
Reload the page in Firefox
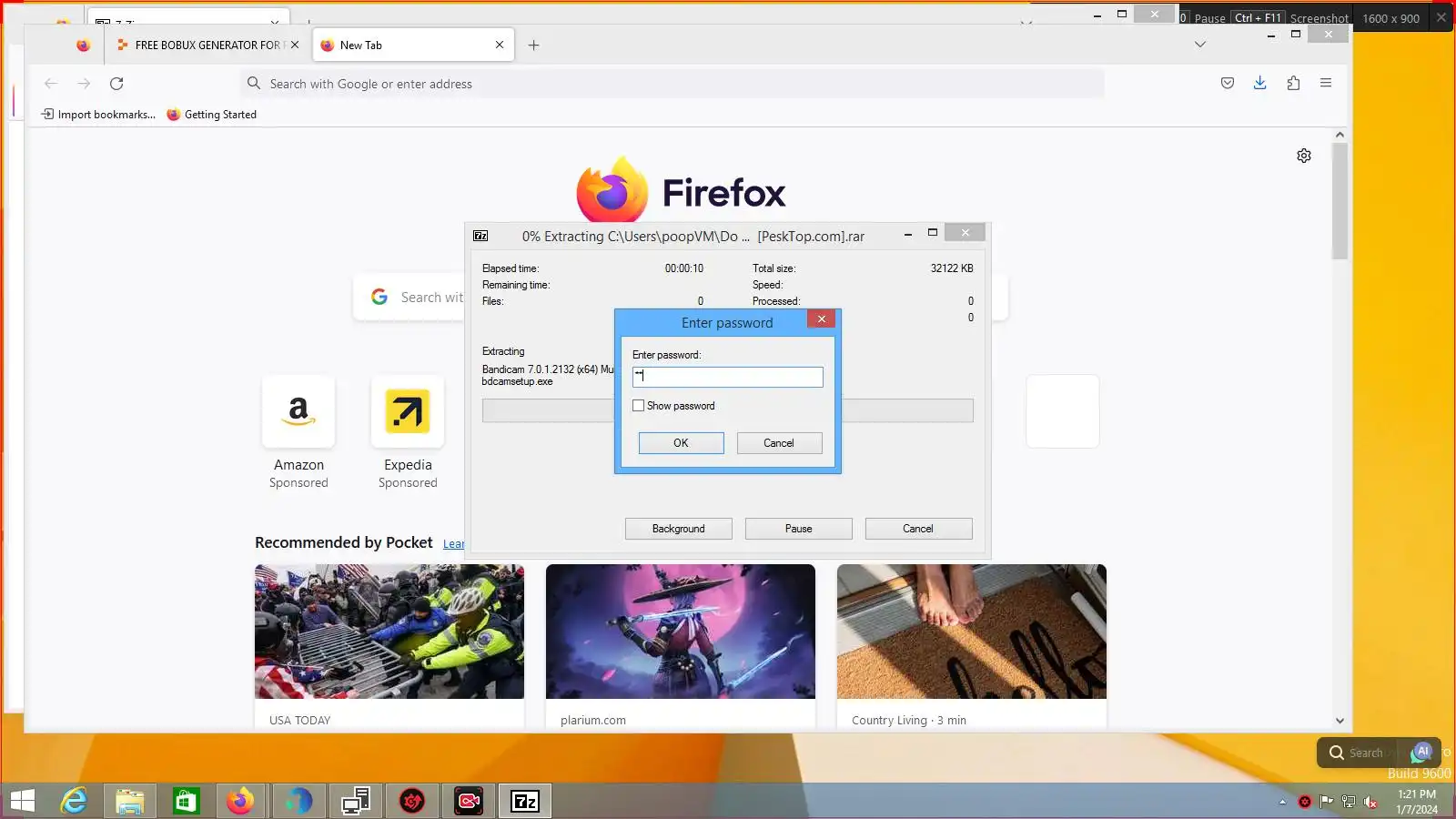point(116,84)
